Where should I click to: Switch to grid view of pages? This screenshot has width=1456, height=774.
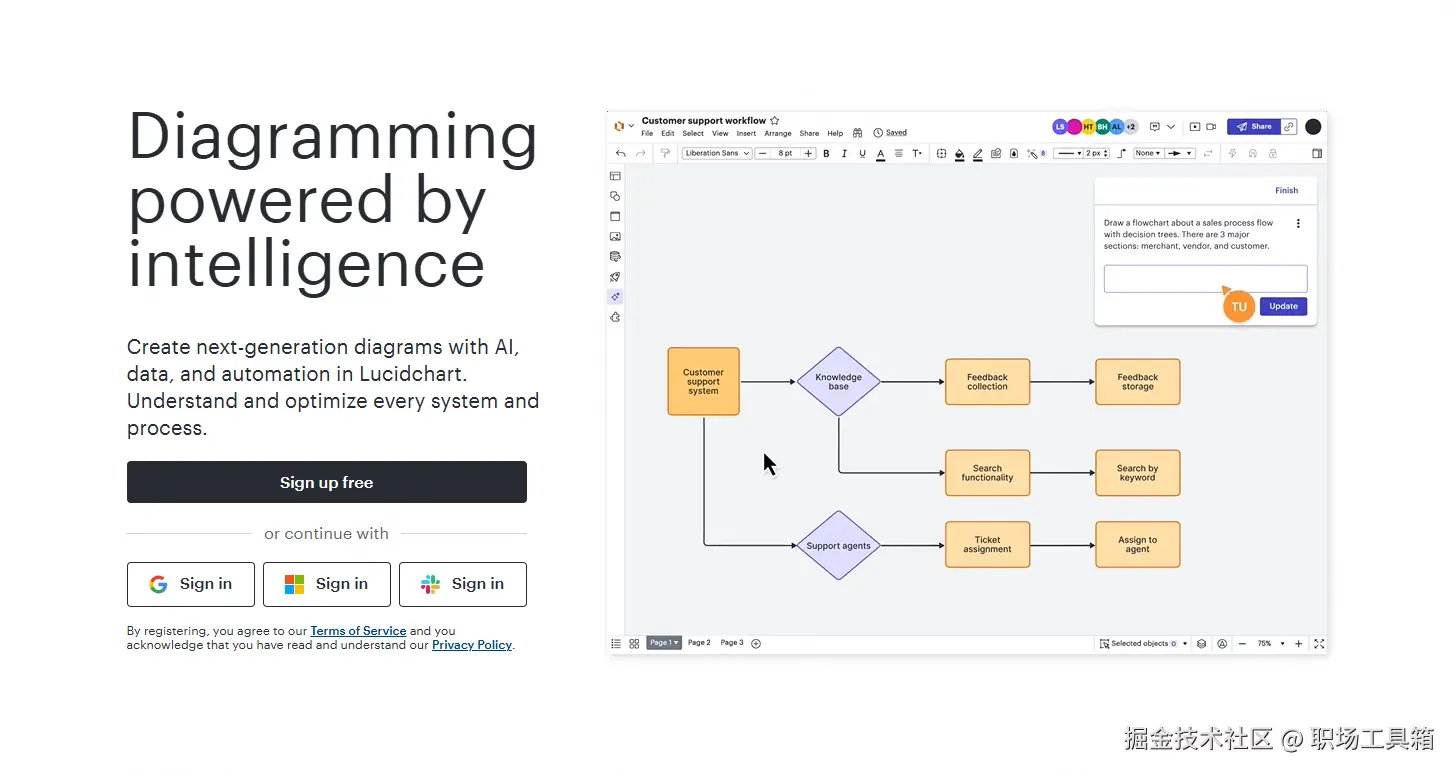point(634,643)
